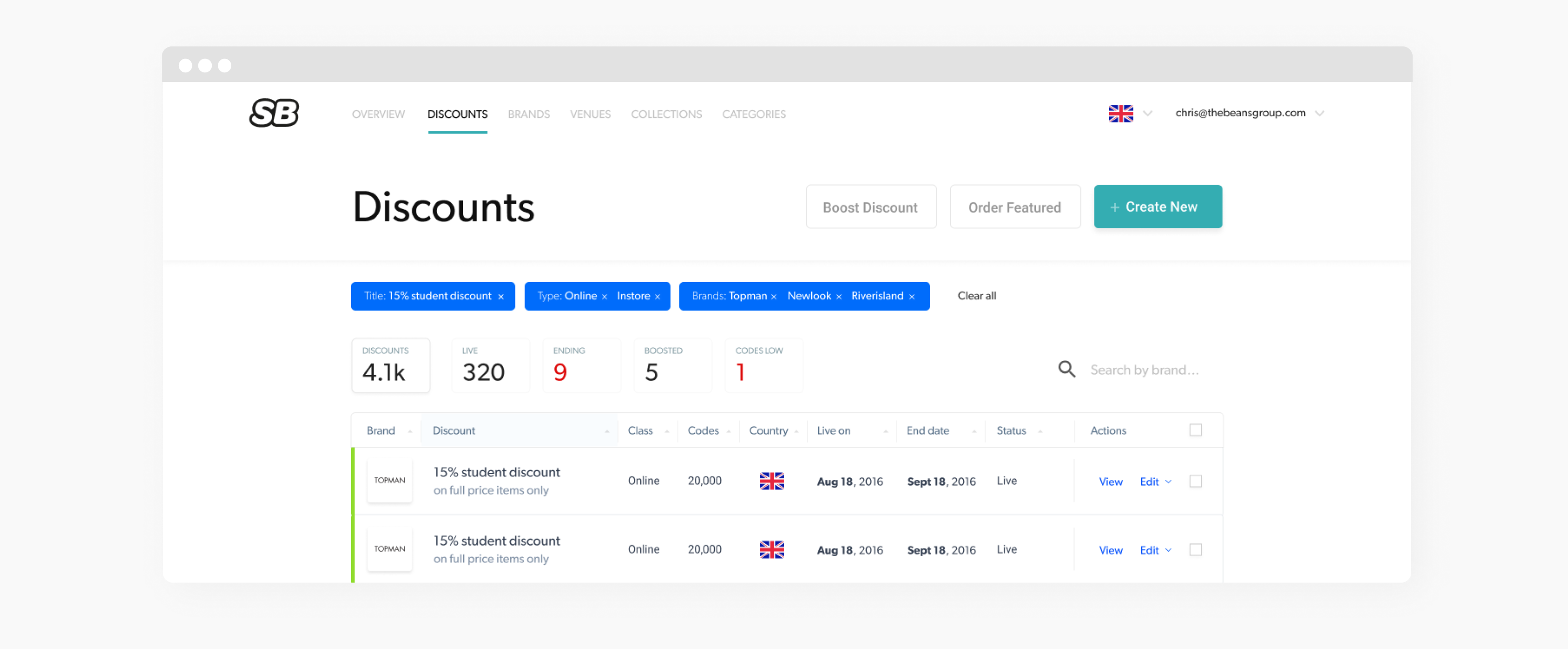
Task: Switch to the BRANDS tab
Action: coord(528,114)
